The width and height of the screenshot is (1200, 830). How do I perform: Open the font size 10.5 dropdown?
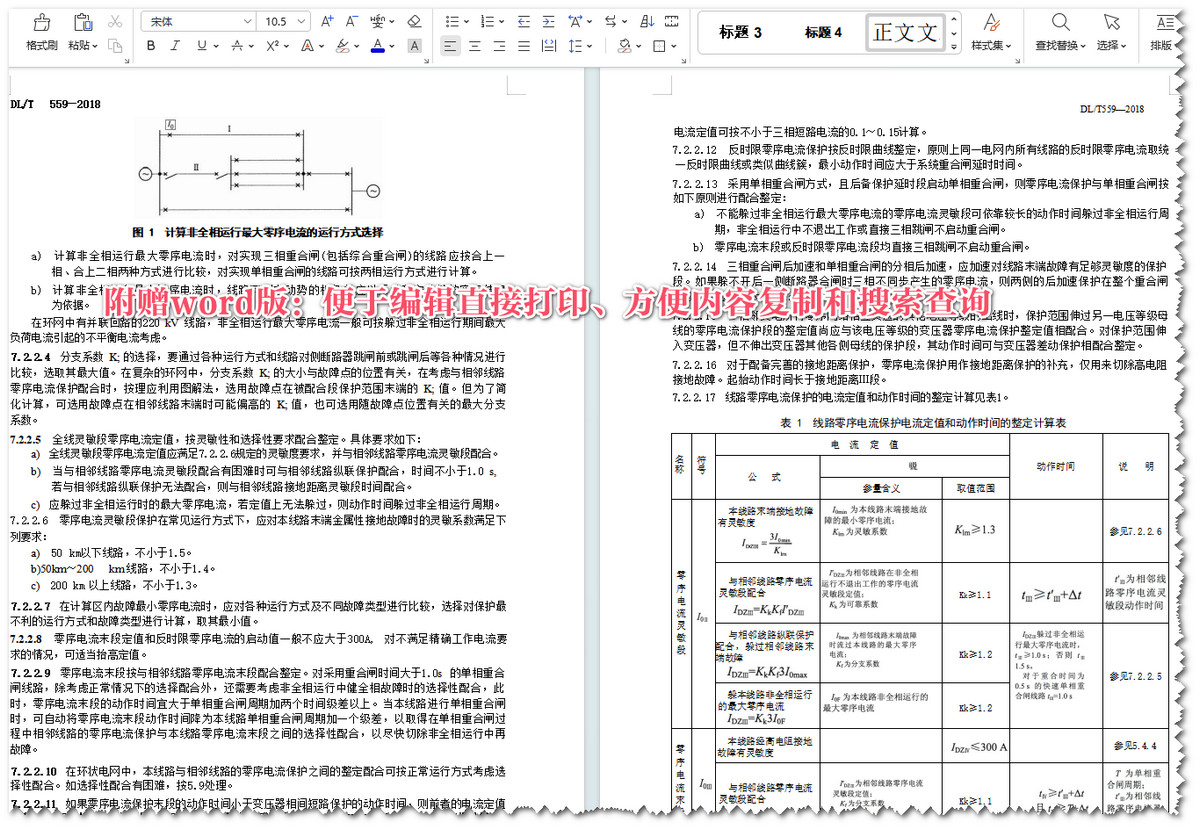285,21
